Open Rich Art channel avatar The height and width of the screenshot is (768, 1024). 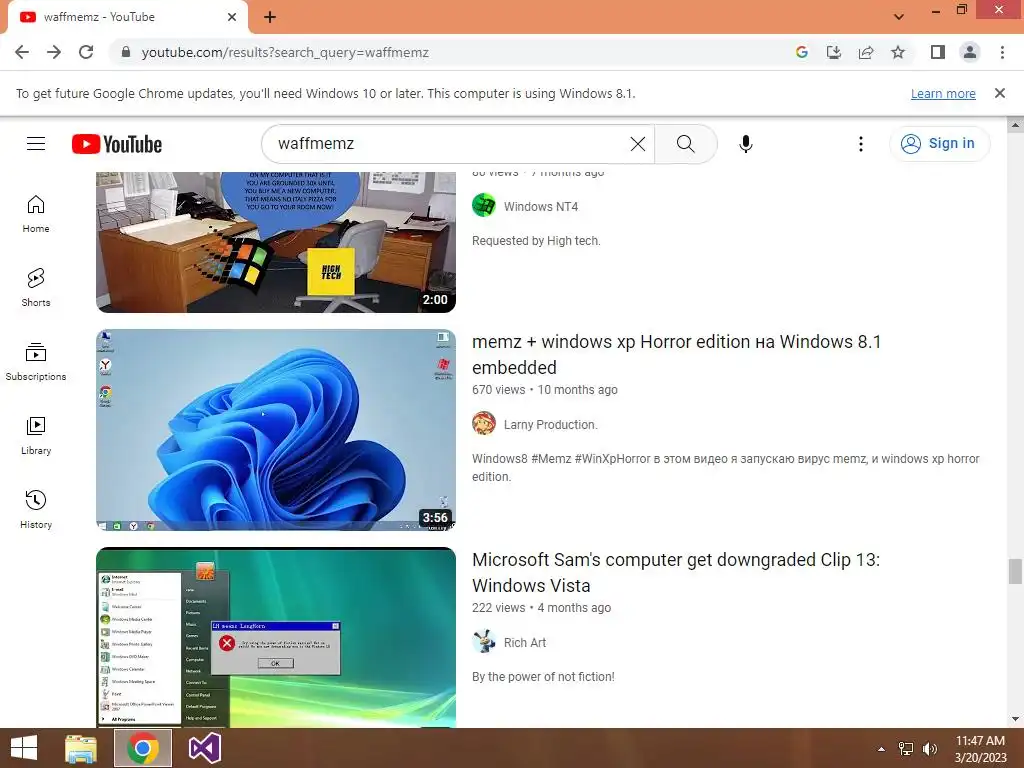click(x=484, y=642)
